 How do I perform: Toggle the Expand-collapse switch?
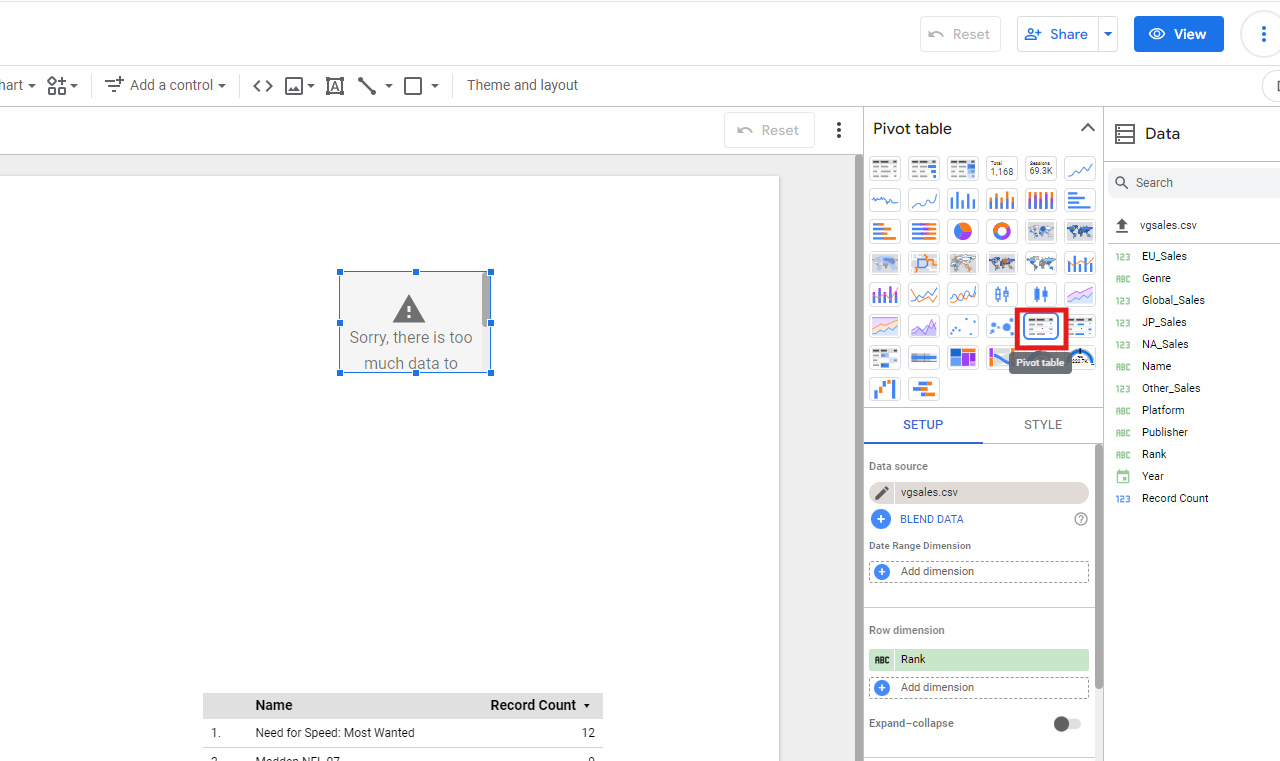point(1067,724)
